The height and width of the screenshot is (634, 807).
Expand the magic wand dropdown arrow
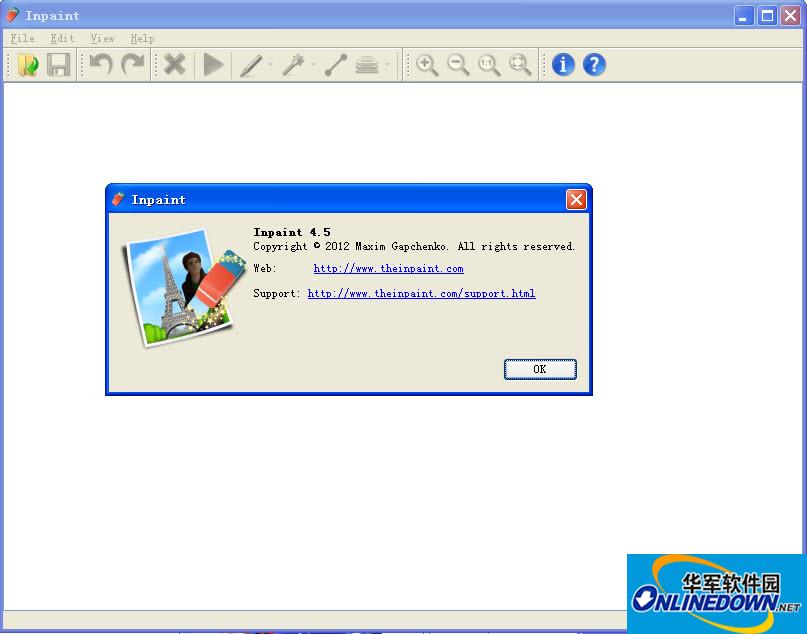[313, 65]
